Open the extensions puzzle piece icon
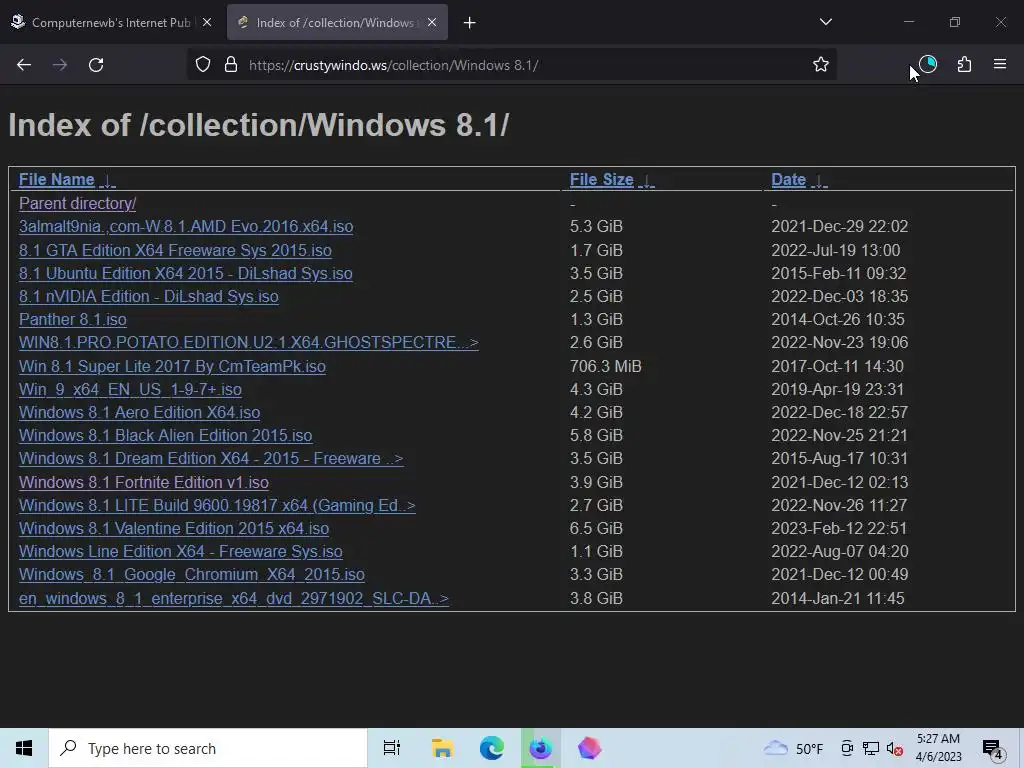The height and width of the screenshot is (768, 1024). pos(964,65)
